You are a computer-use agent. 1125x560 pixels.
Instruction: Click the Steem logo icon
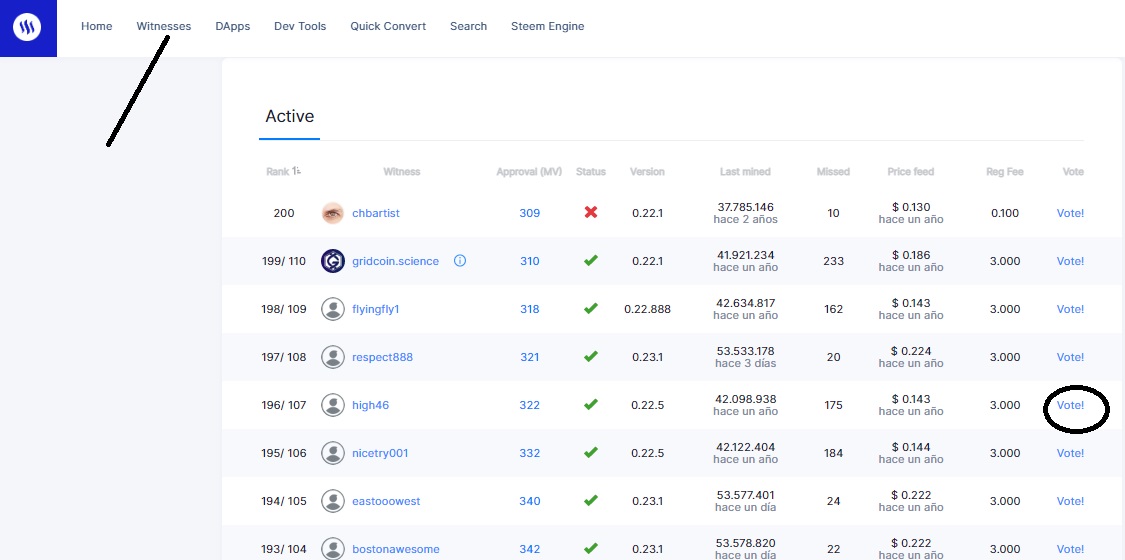point(27,28)
